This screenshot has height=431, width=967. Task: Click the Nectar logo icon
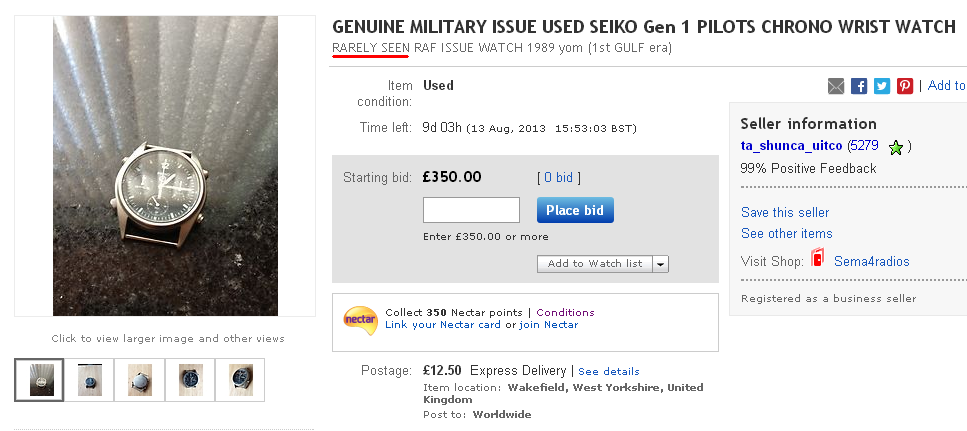coord(360,319)
